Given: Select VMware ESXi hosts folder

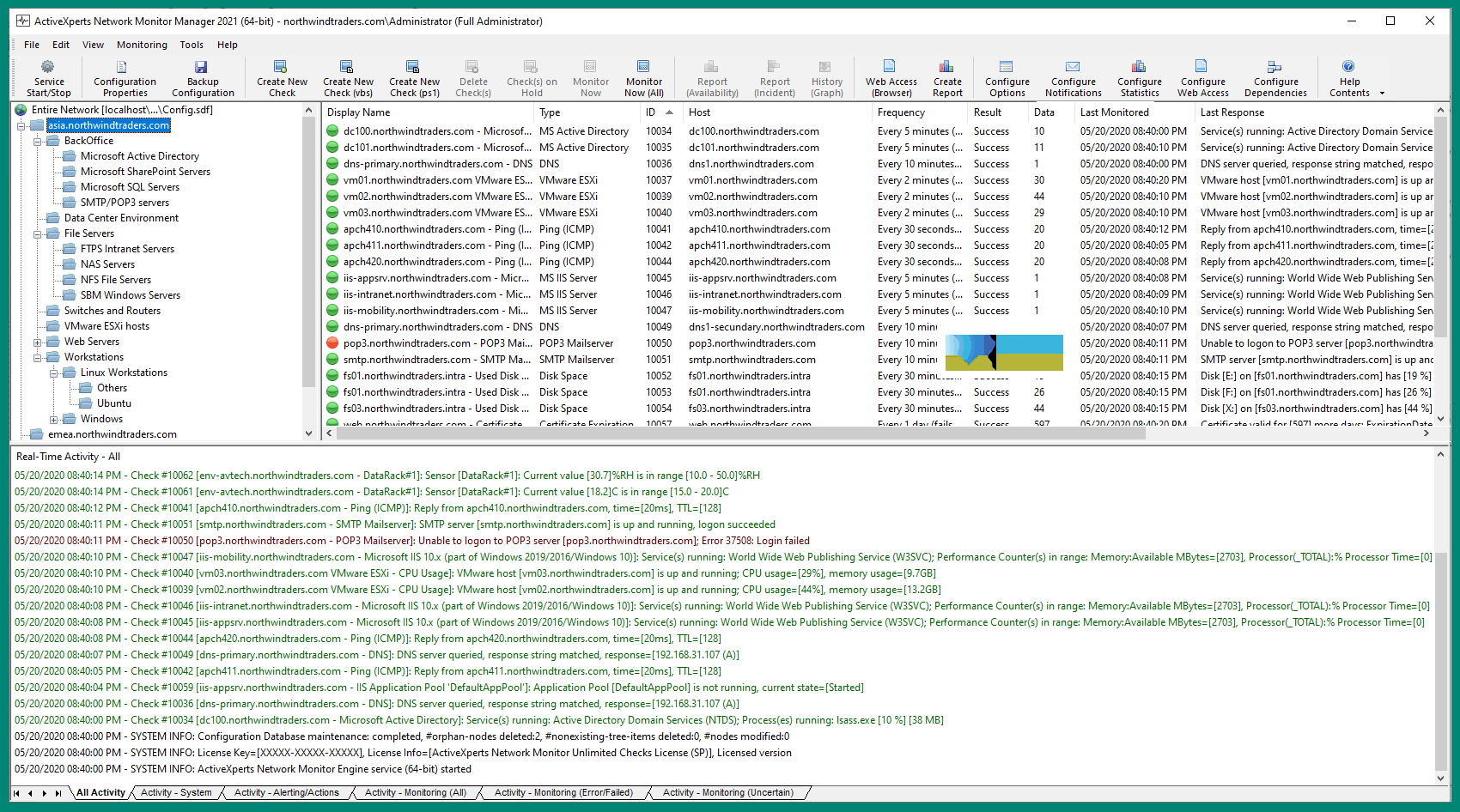Looking at the screenshot, I should coord(106,326).
